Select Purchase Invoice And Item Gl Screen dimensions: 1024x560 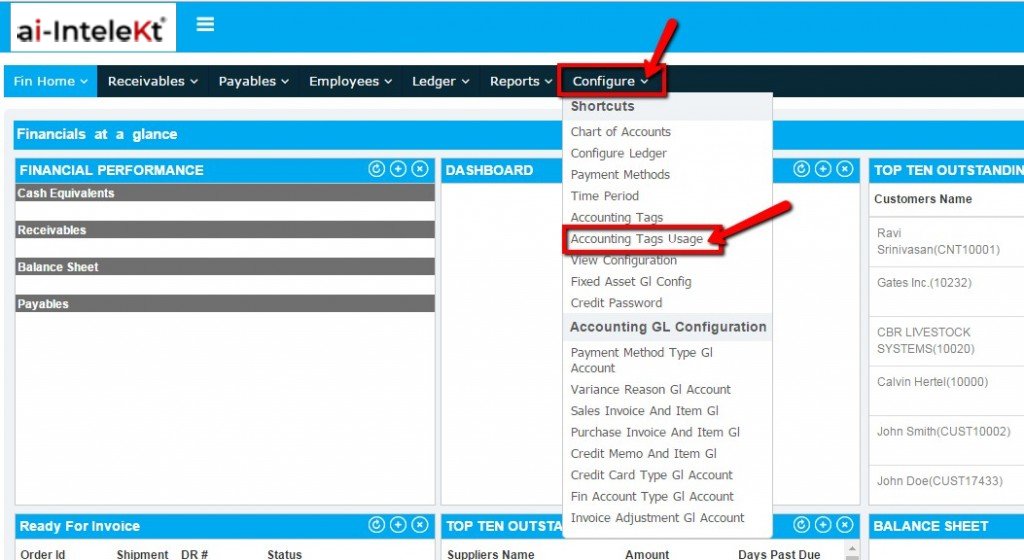pos(655,432)
